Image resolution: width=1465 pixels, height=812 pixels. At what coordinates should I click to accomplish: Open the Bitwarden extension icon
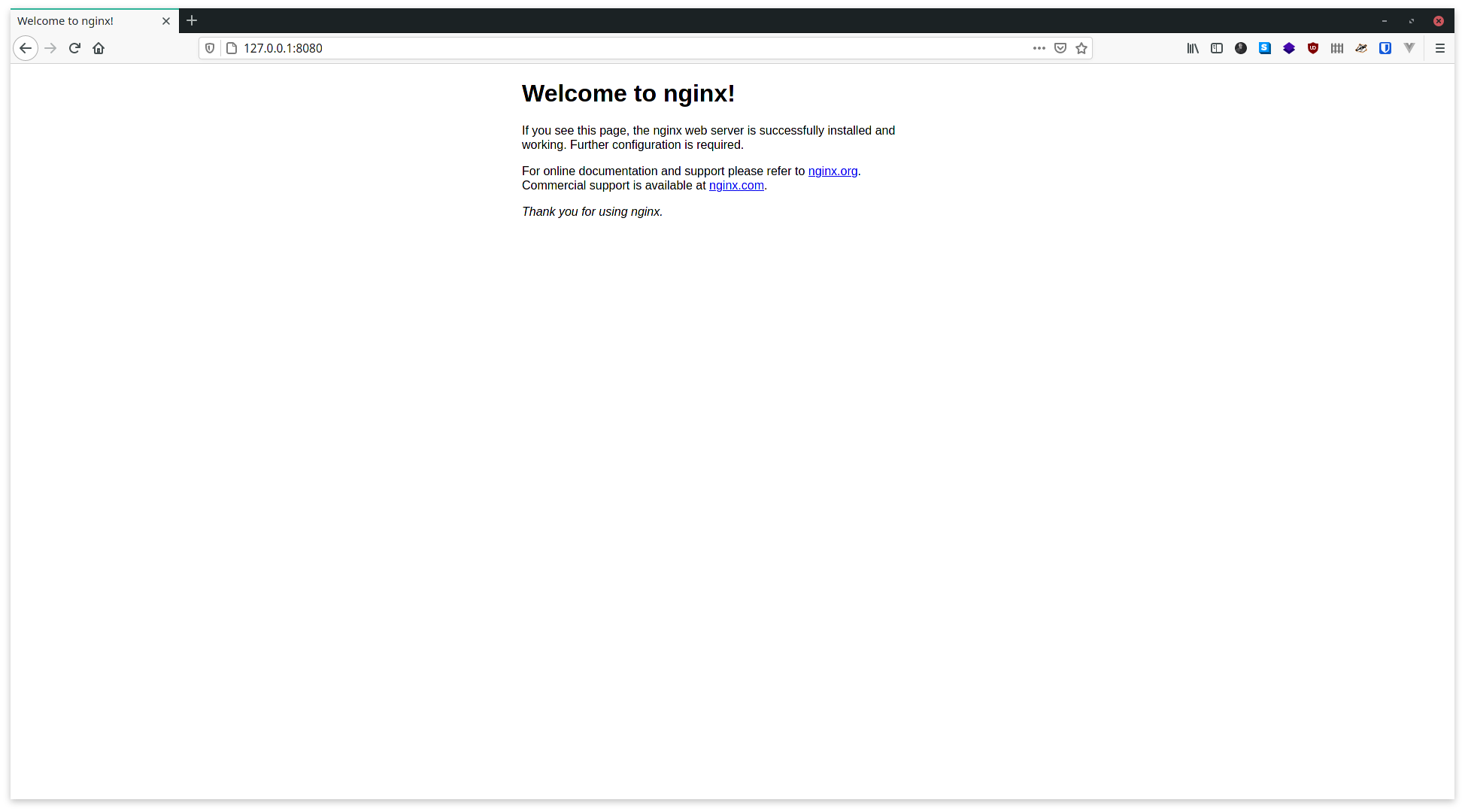(1385, 48)
